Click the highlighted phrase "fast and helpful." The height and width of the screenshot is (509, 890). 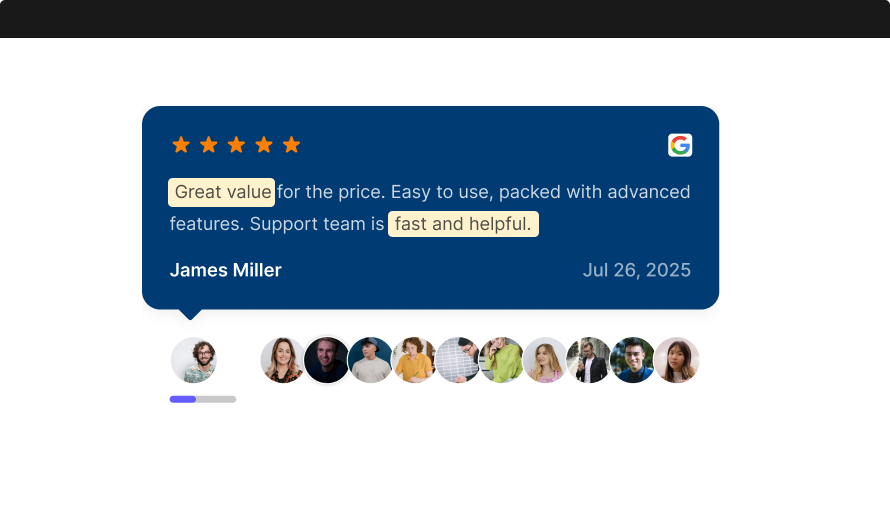pyautogui.click(x=463, y=224)
